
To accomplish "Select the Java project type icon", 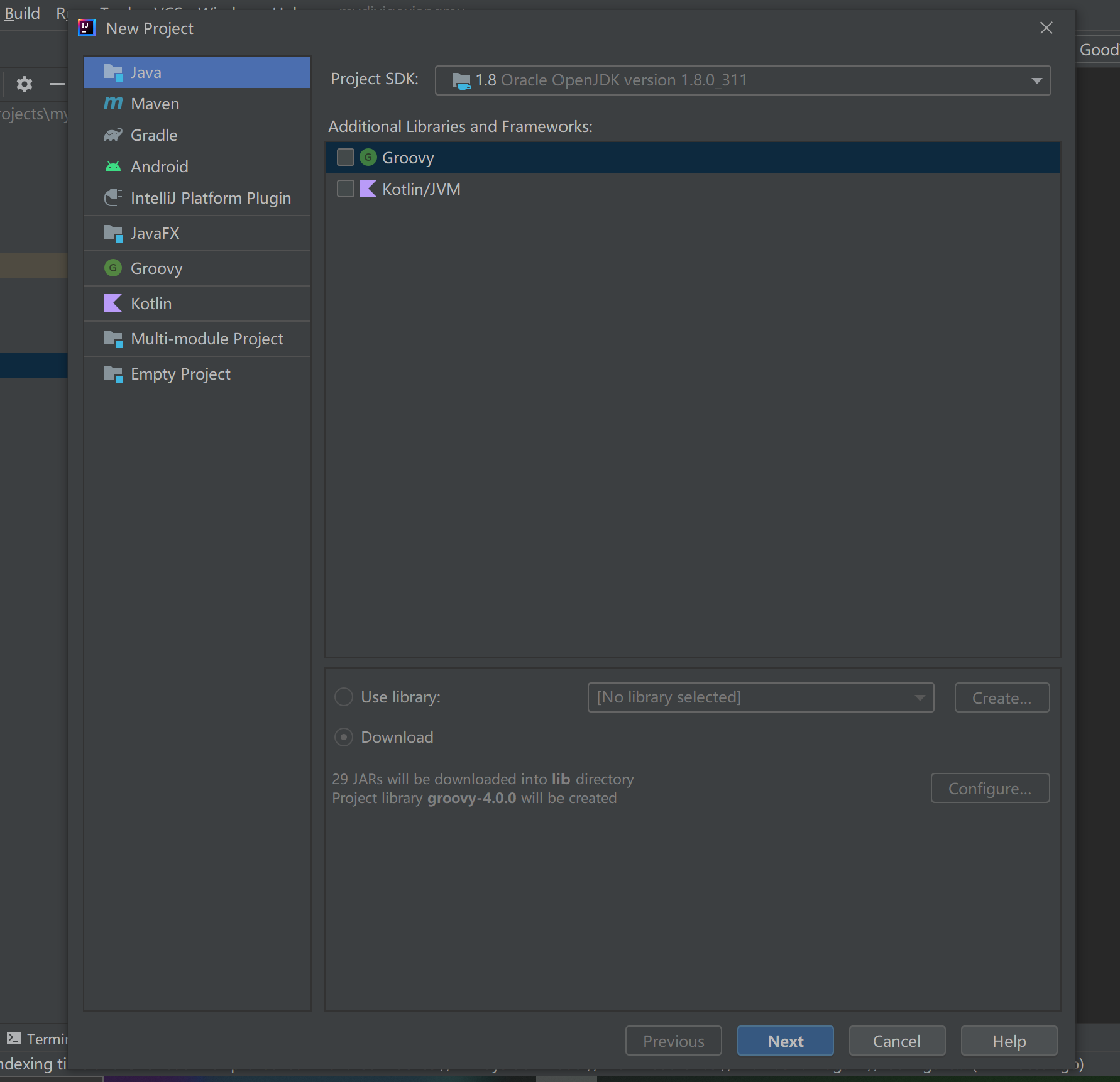I will [113, 72].
